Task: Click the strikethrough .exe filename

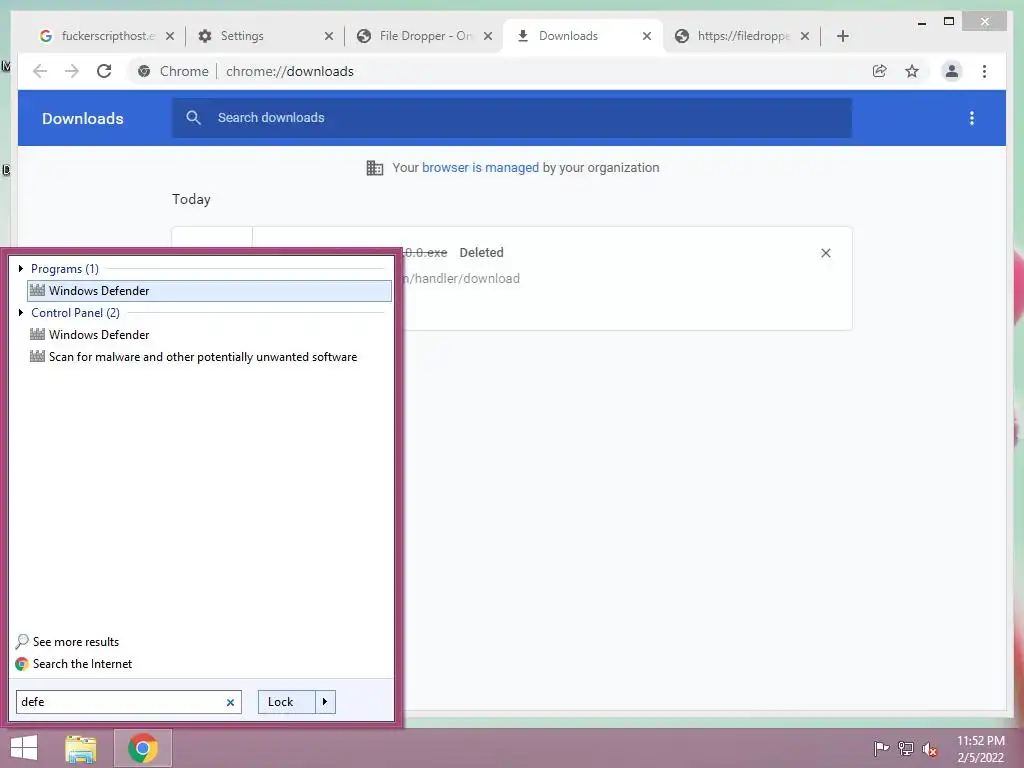Action: [424, 253]
